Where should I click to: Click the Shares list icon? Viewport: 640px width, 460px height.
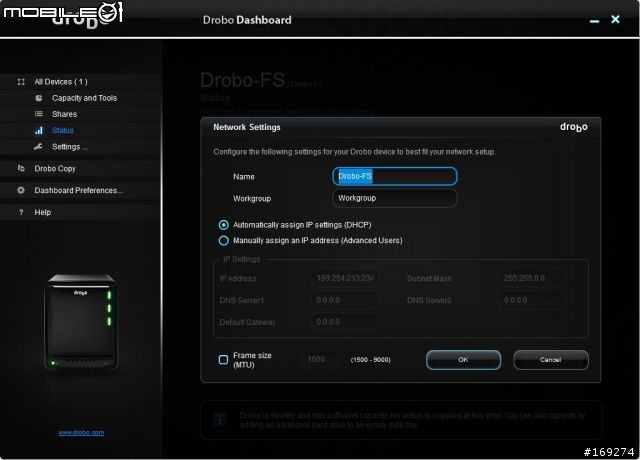[39, 114]
